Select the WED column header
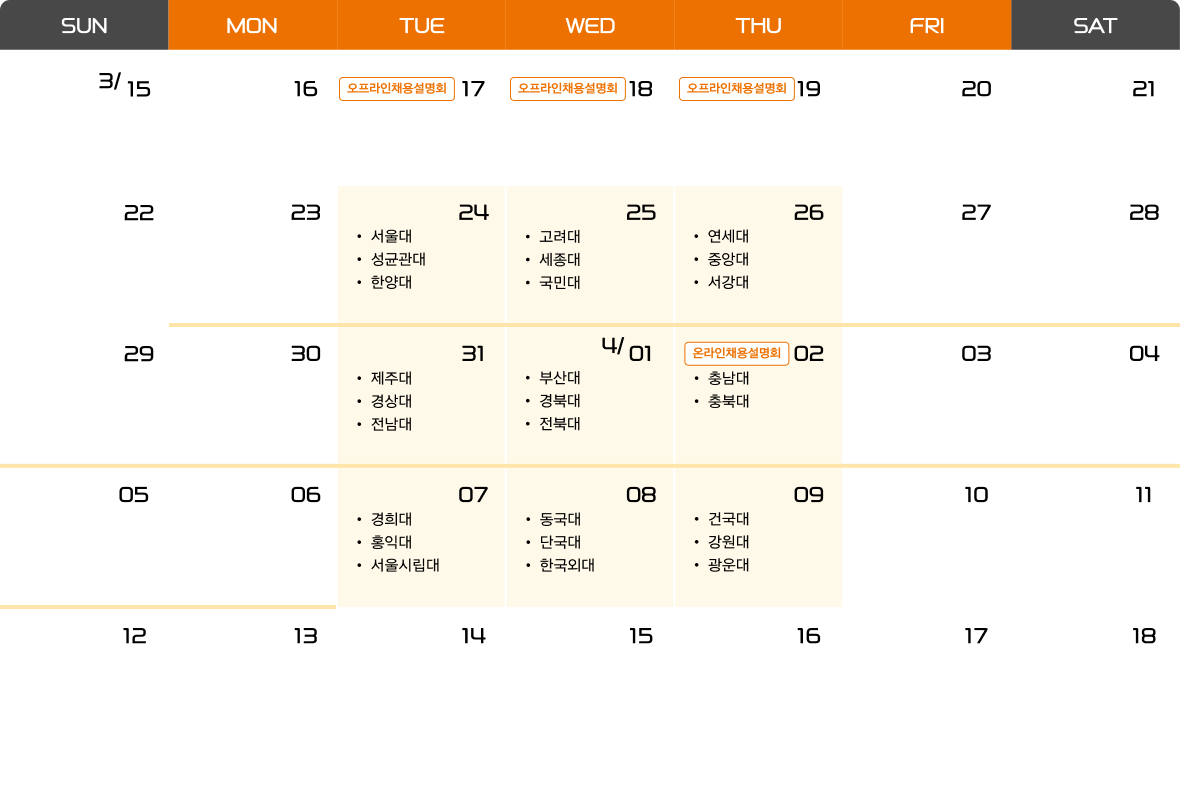1180x796 pixels. (x=590, y=25)
